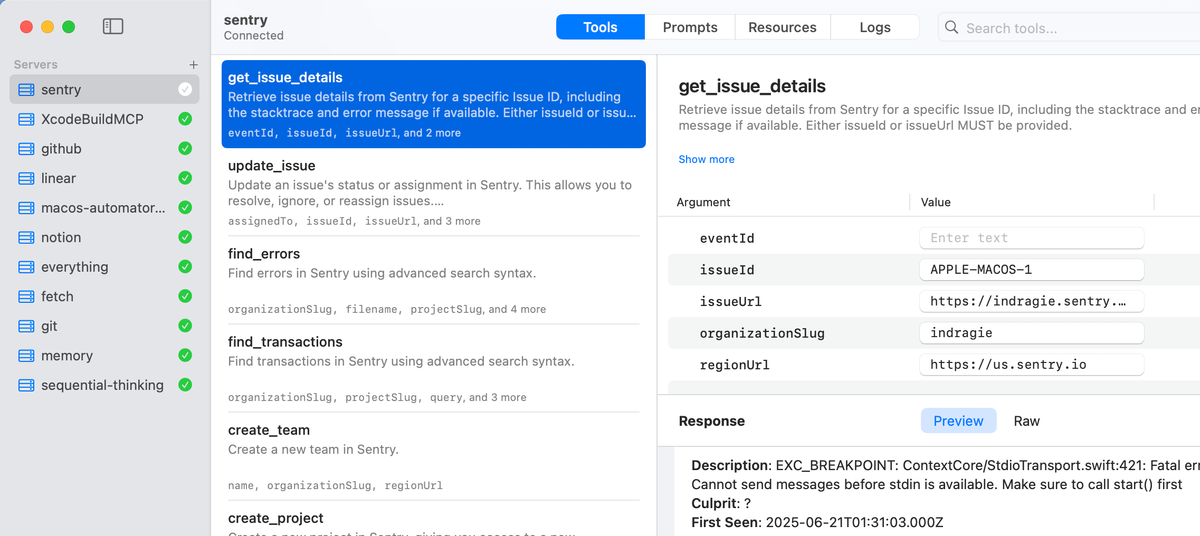Image resolution: width=1200 pixels, height=536 pixels.
Task: Click the linear server icon
Action: 25,178
